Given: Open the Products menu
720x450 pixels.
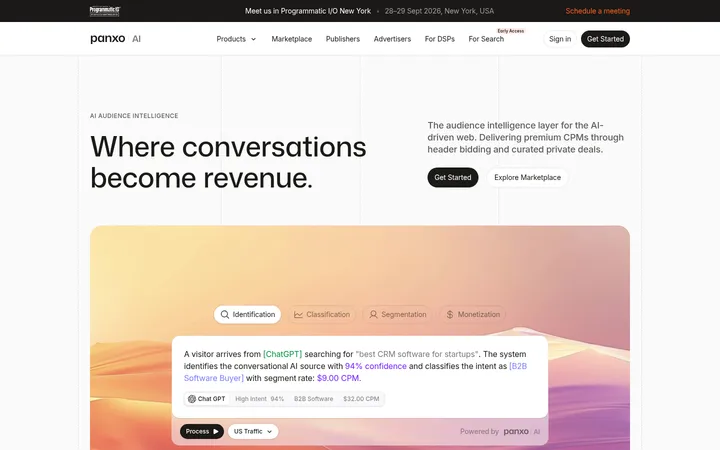Looking at the screenshot, I should point(236,39).
